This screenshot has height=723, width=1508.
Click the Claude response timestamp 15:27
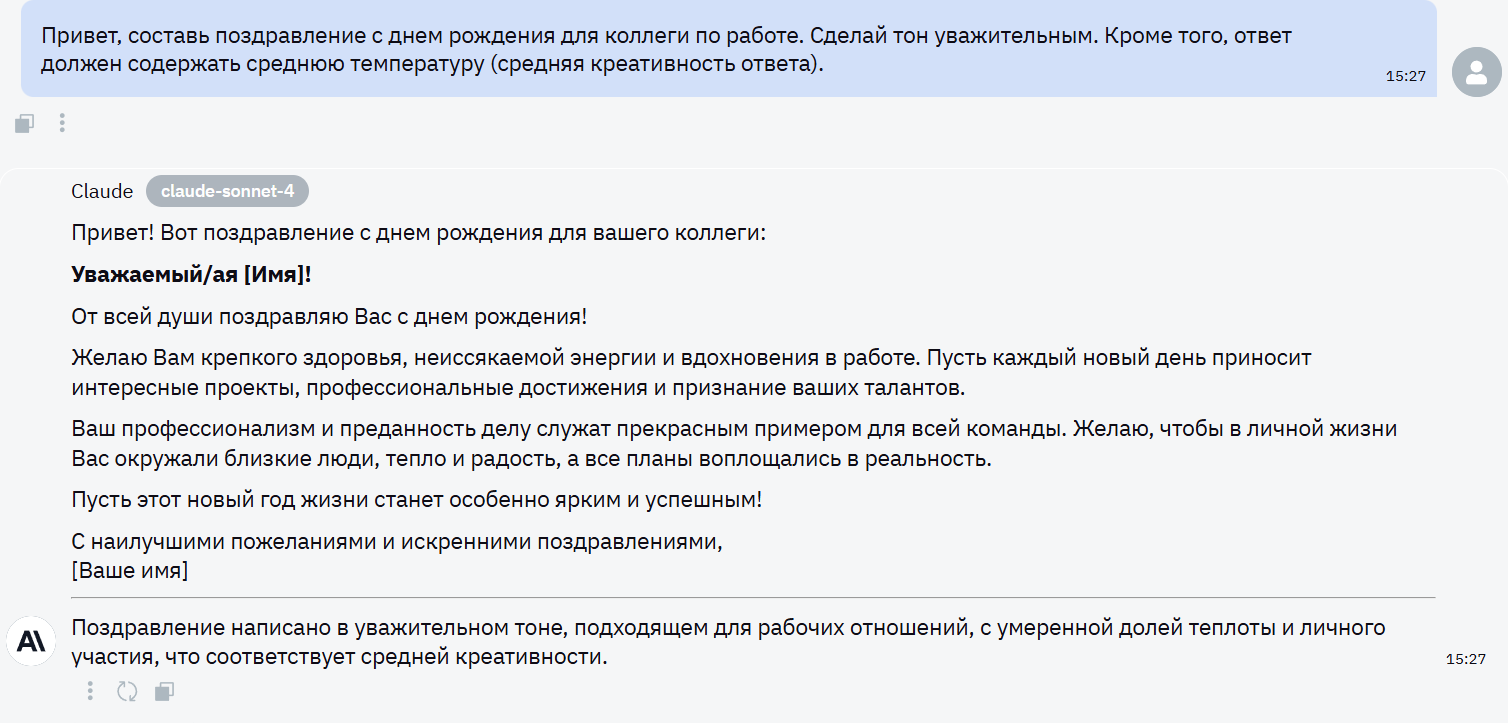[1465, 659]
